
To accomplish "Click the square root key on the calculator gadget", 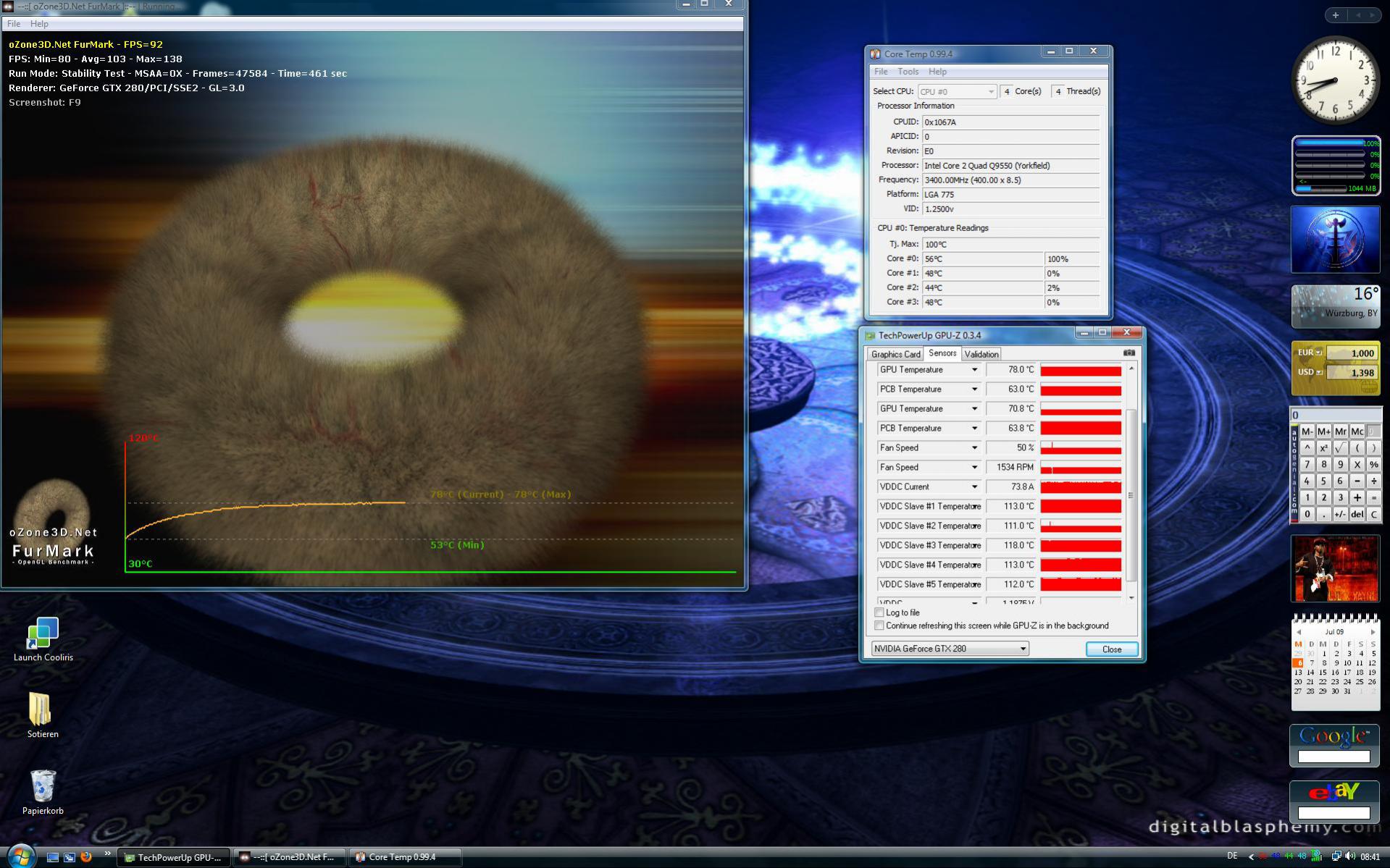I will [1340, 448].
